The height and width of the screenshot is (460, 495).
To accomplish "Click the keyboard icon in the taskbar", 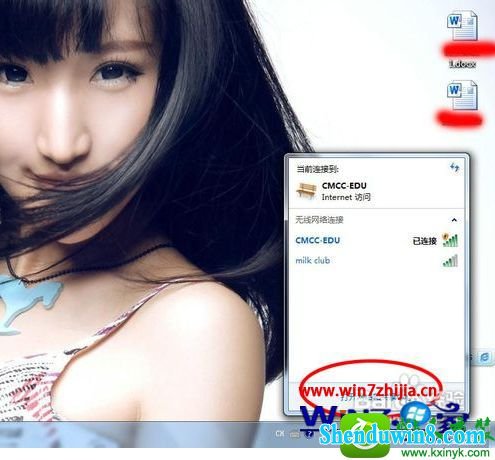I will (295, 434).
